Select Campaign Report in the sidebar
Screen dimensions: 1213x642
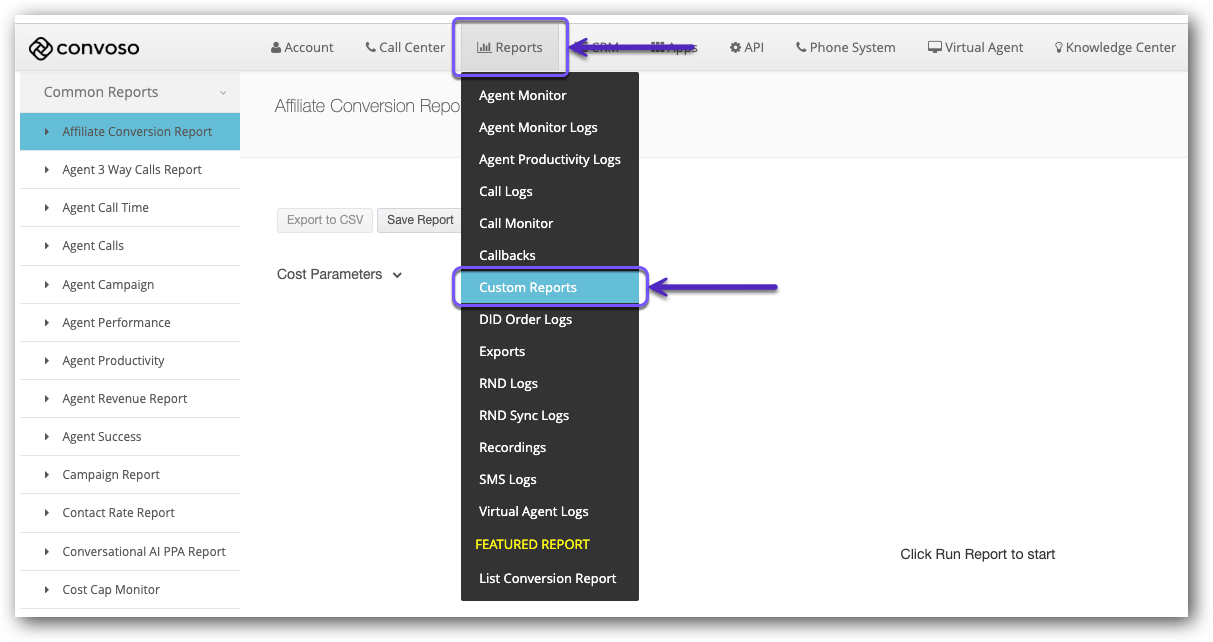pos(111,475)
